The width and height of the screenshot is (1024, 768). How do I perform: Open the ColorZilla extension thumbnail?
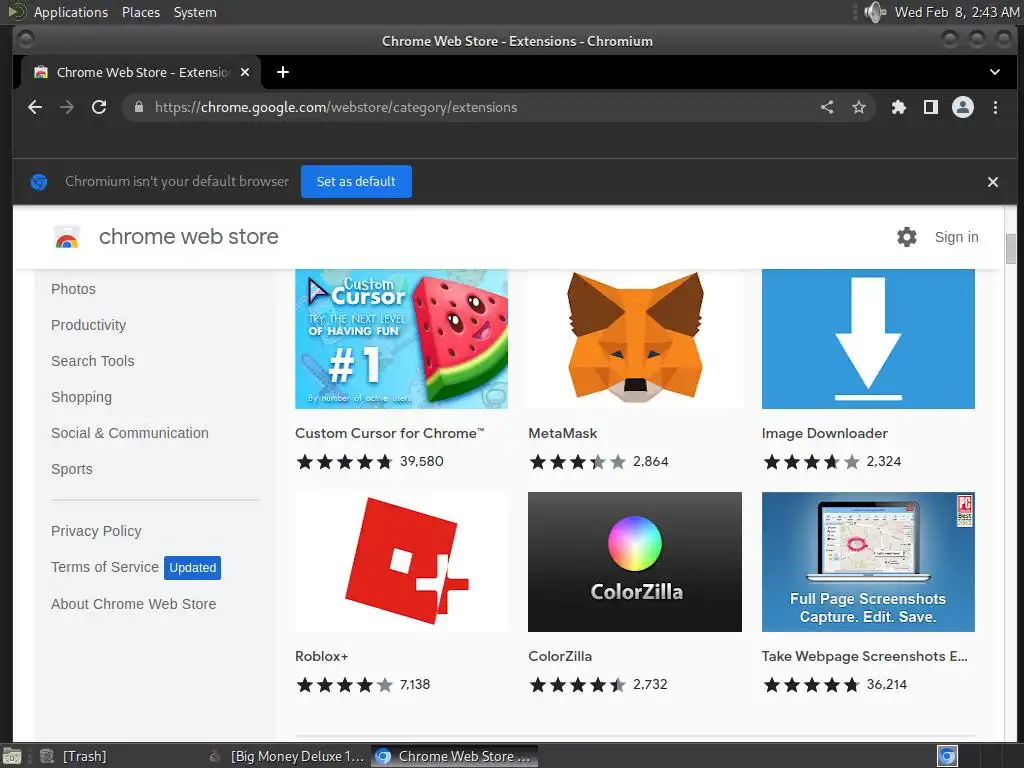pyautogui.click(x=635, y=562)
